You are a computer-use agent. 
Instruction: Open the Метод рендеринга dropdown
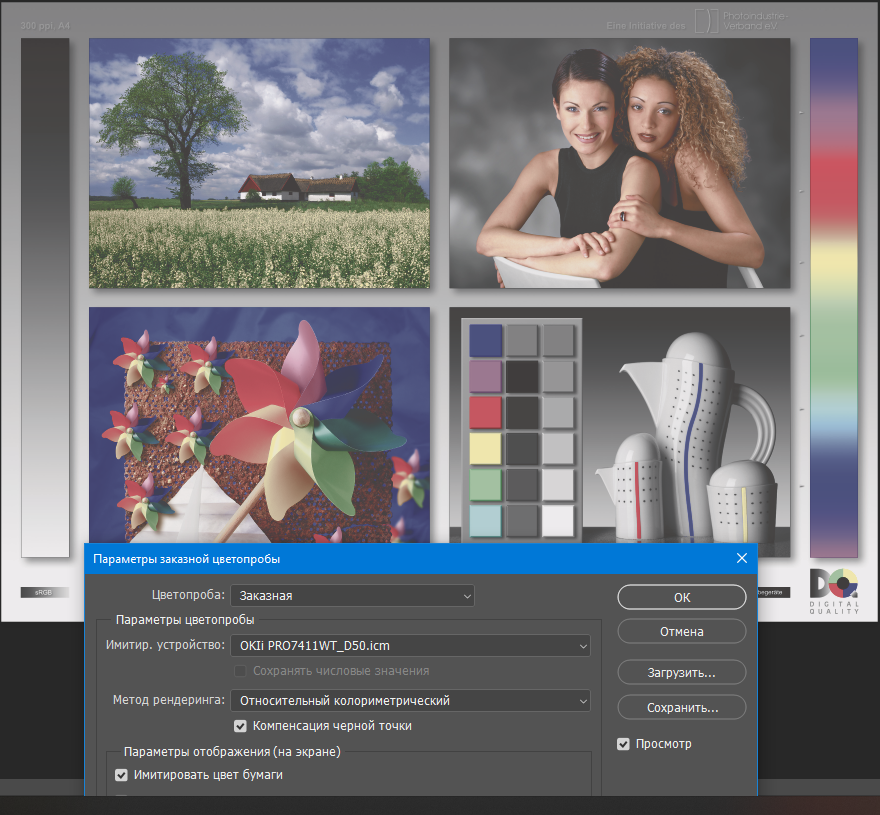(x=410, y=701)
